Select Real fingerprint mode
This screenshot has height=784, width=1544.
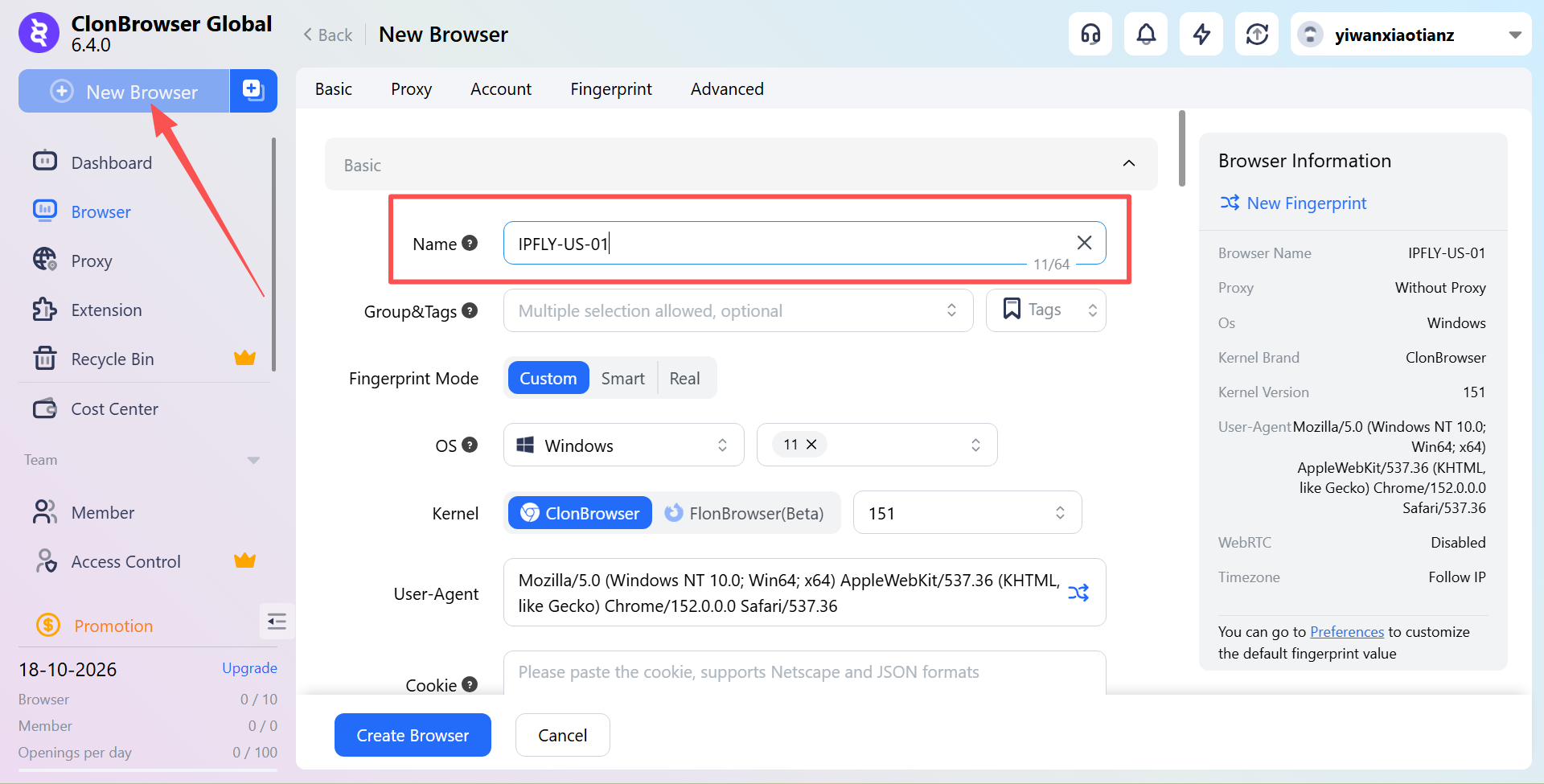pos(685,378)
